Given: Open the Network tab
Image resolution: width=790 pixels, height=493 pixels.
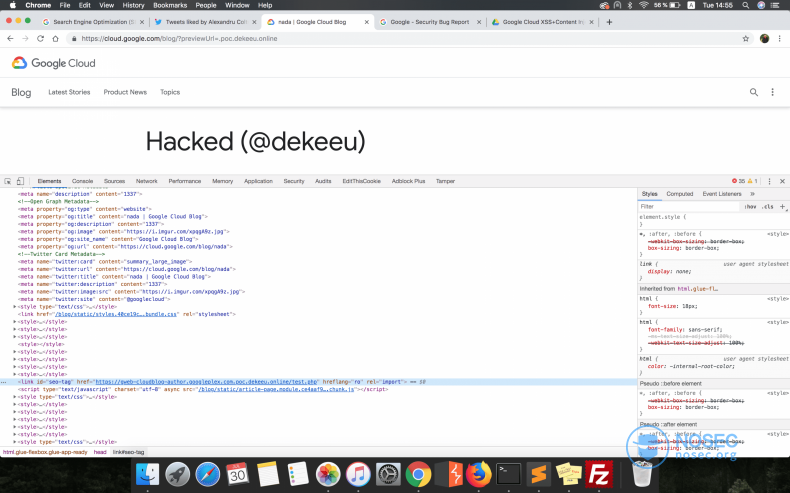Looking at the screenshot, I should 147,181.
